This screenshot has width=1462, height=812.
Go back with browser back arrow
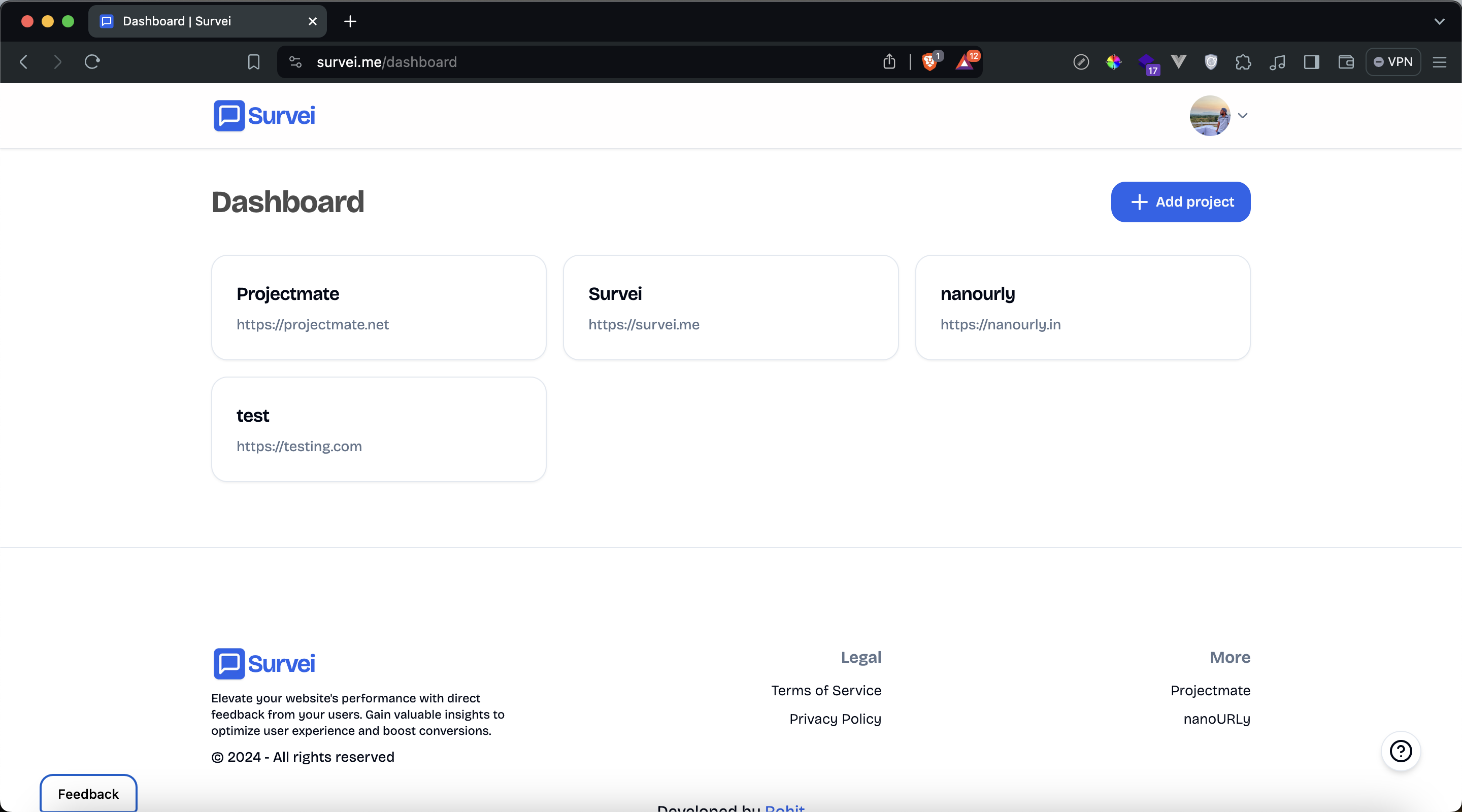[24, 62]
